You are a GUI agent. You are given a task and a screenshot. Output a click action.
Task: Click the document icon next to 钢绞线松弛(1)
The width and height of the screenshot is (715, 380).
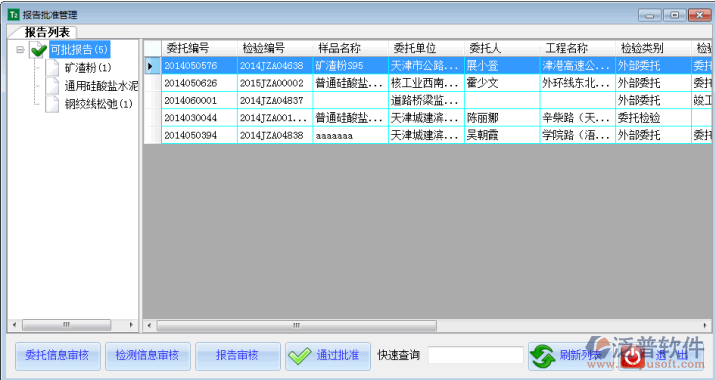coord(52,104)
